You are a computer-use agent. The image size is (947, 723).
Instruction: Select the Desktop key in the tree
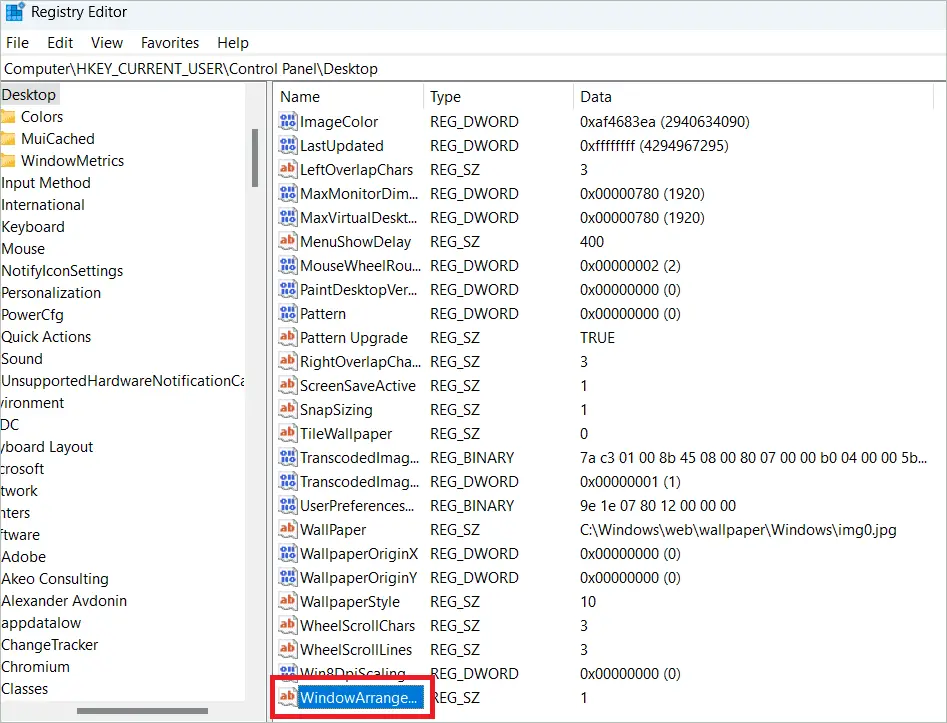click(x=29, y=95)
